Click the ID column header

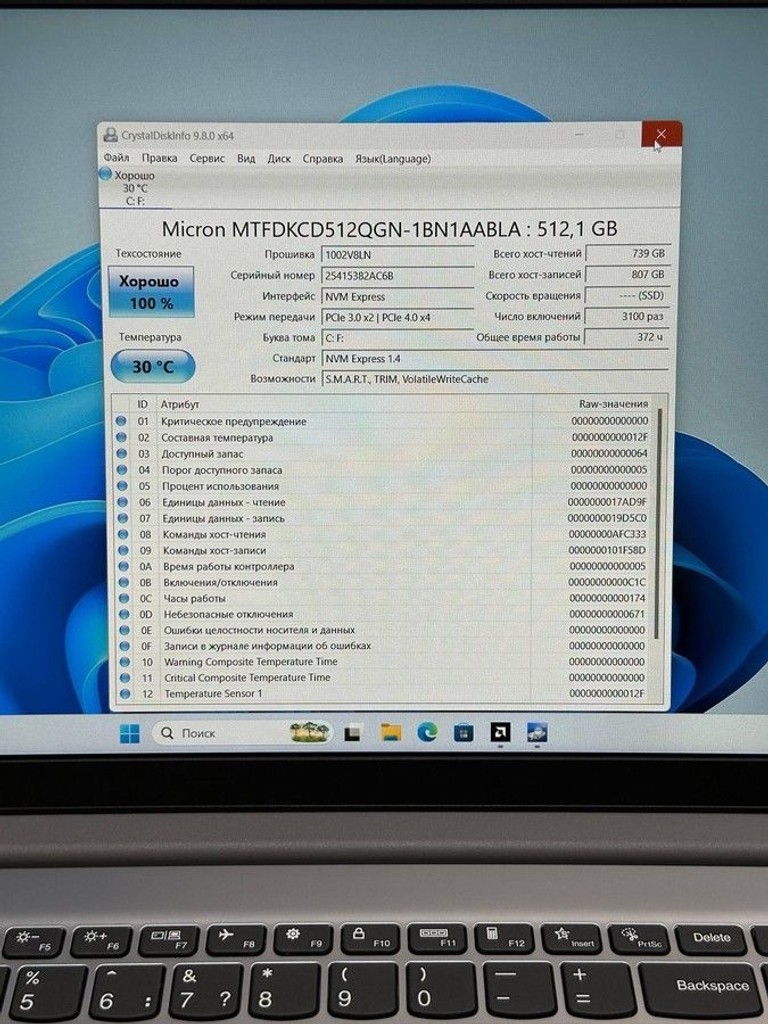point(142,404)
